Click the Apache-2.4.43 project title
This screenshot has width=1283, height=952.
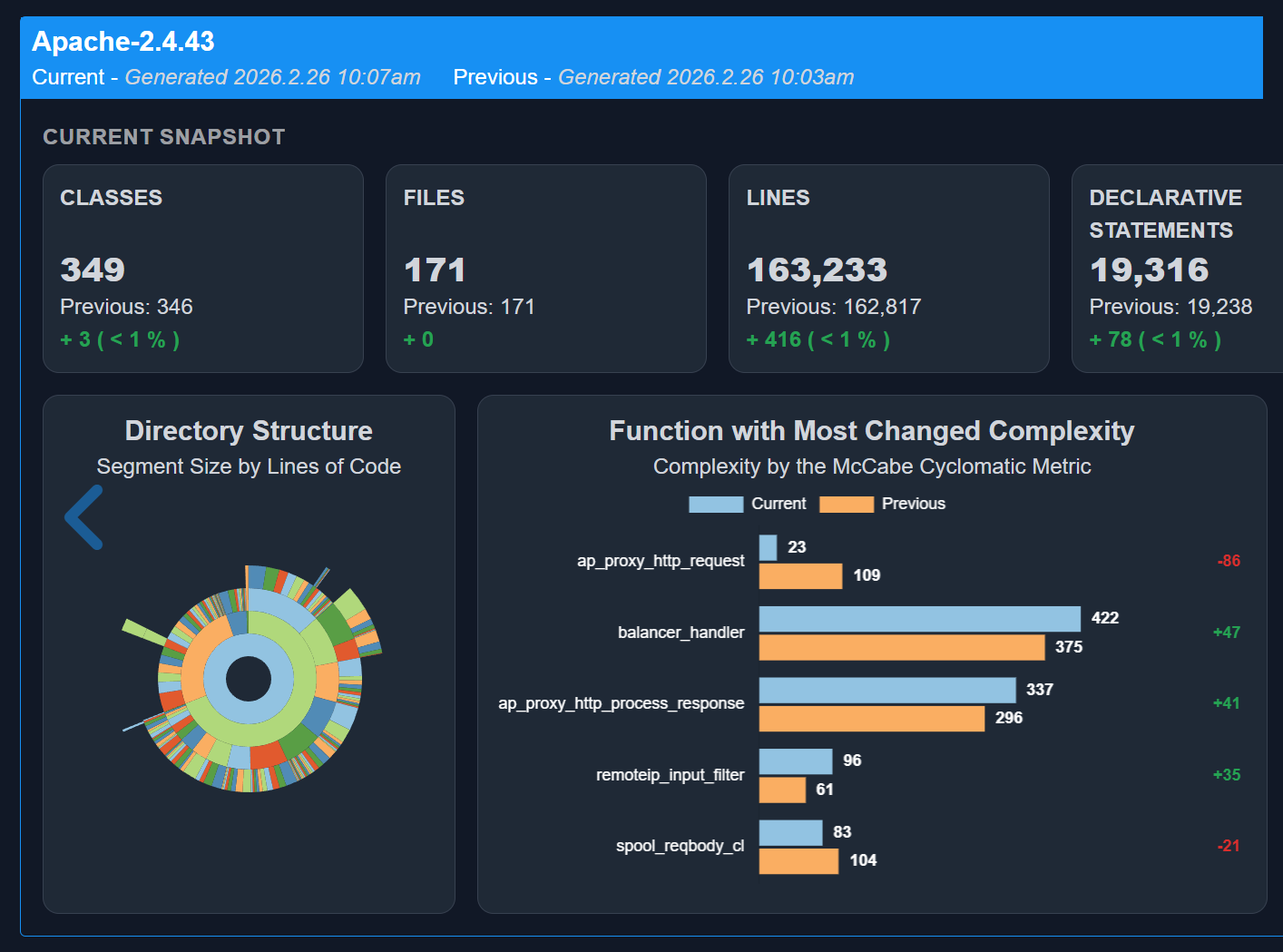coord(123,42)
